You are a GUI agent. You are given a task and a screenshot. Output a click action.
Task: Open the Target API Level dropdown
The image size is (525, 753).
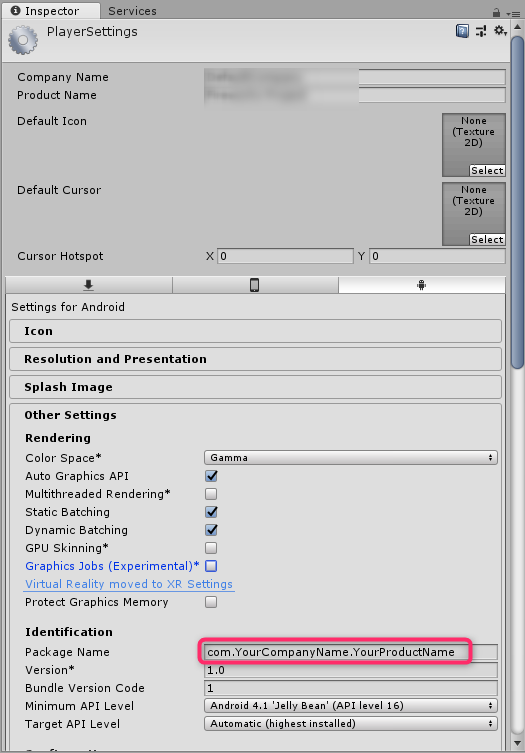[x=351, y=724]
